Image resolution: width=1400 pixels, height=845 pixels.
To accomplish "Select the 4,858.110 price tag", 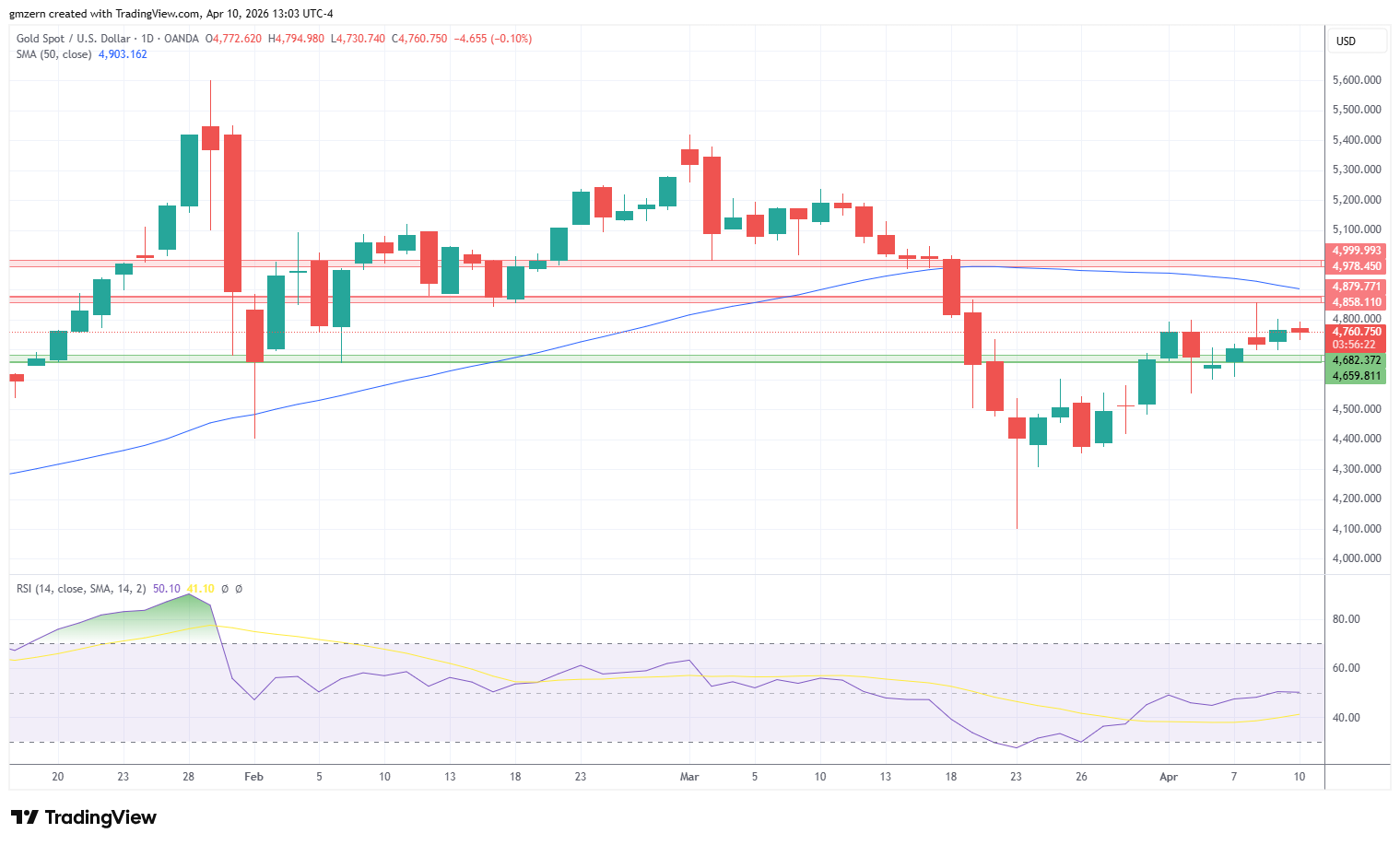I will pos(1357,302).
